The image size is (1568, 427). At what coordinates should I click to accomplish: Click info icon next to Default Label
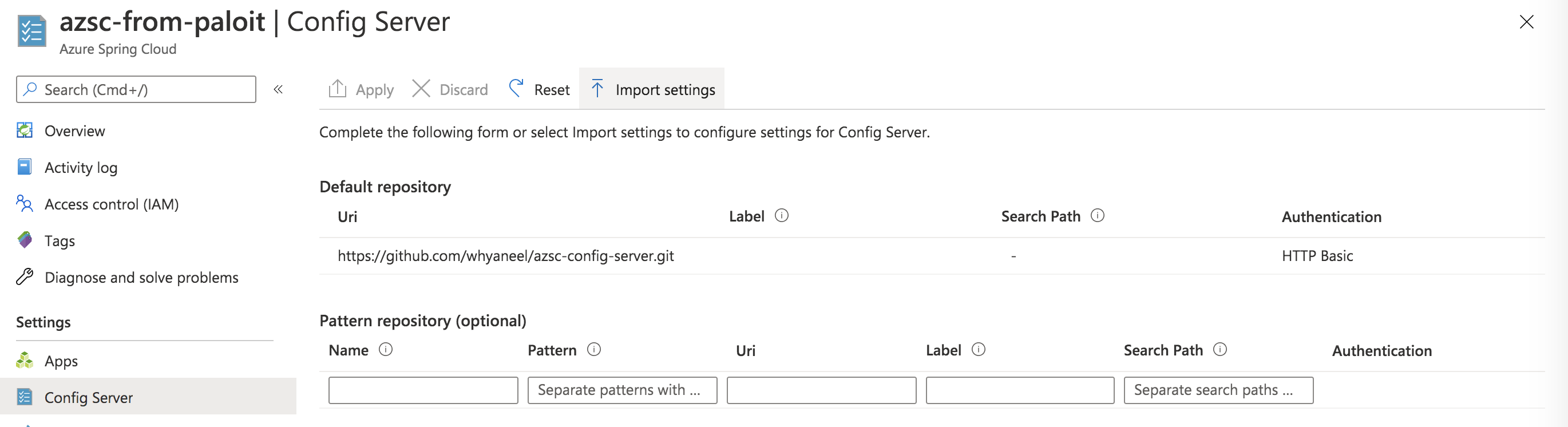click(x=782, y=216)
